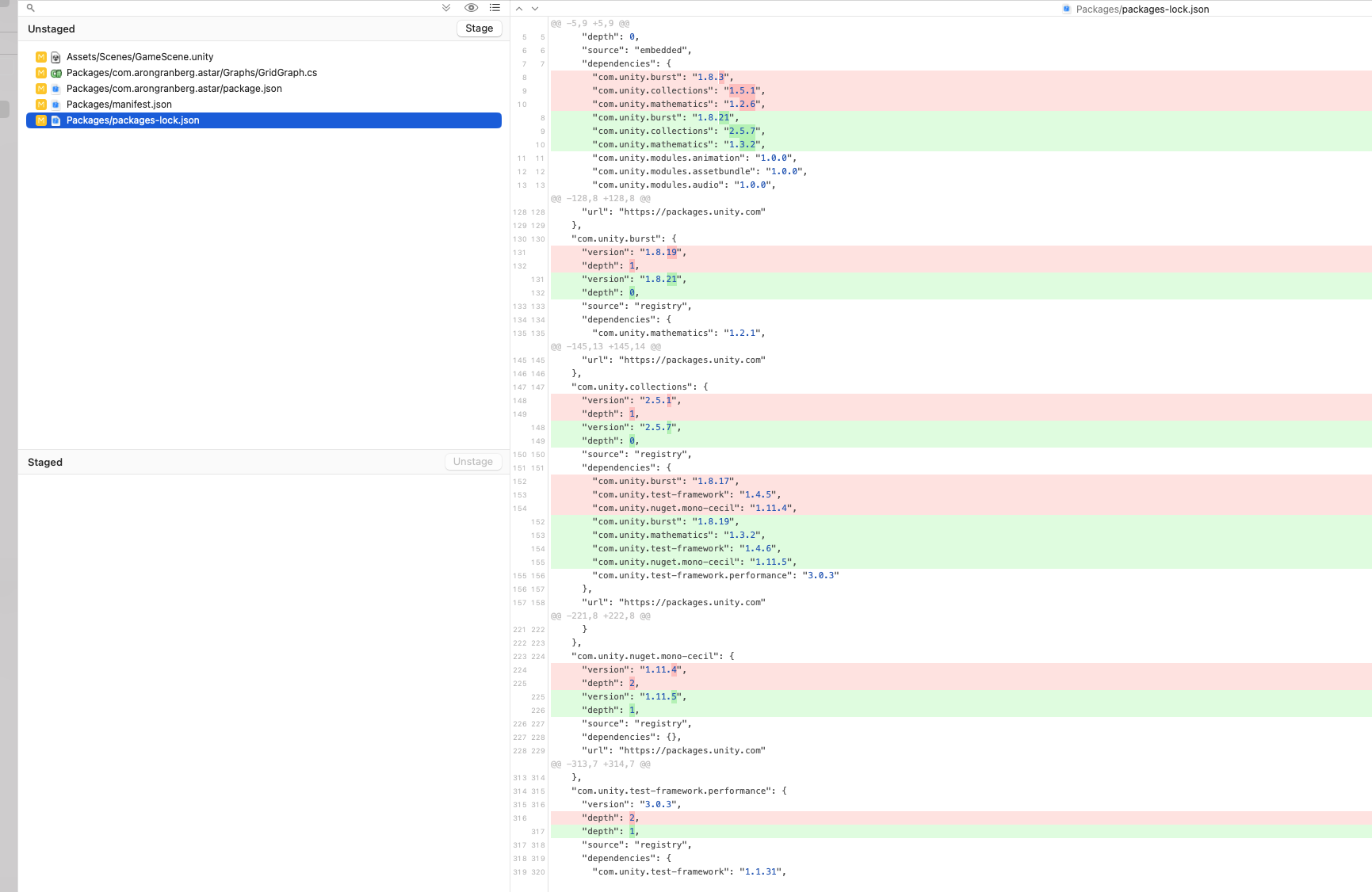This screenshot has height=892, width=1372.
Task: Click the Unstage button
Action: coord(473,462)
